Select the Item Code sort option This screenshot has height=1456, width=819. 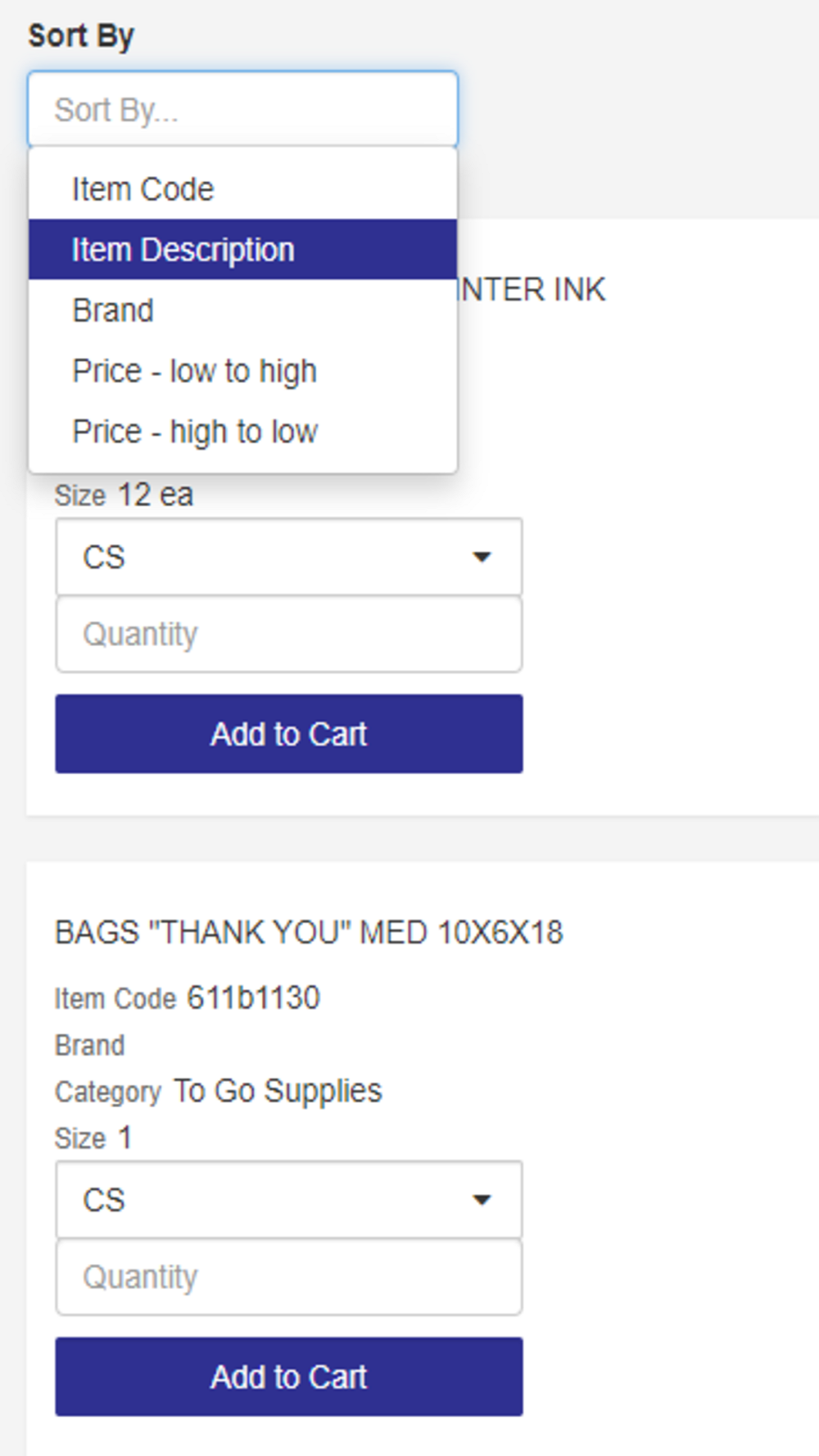pyautogui.click(x=143, y=189)
